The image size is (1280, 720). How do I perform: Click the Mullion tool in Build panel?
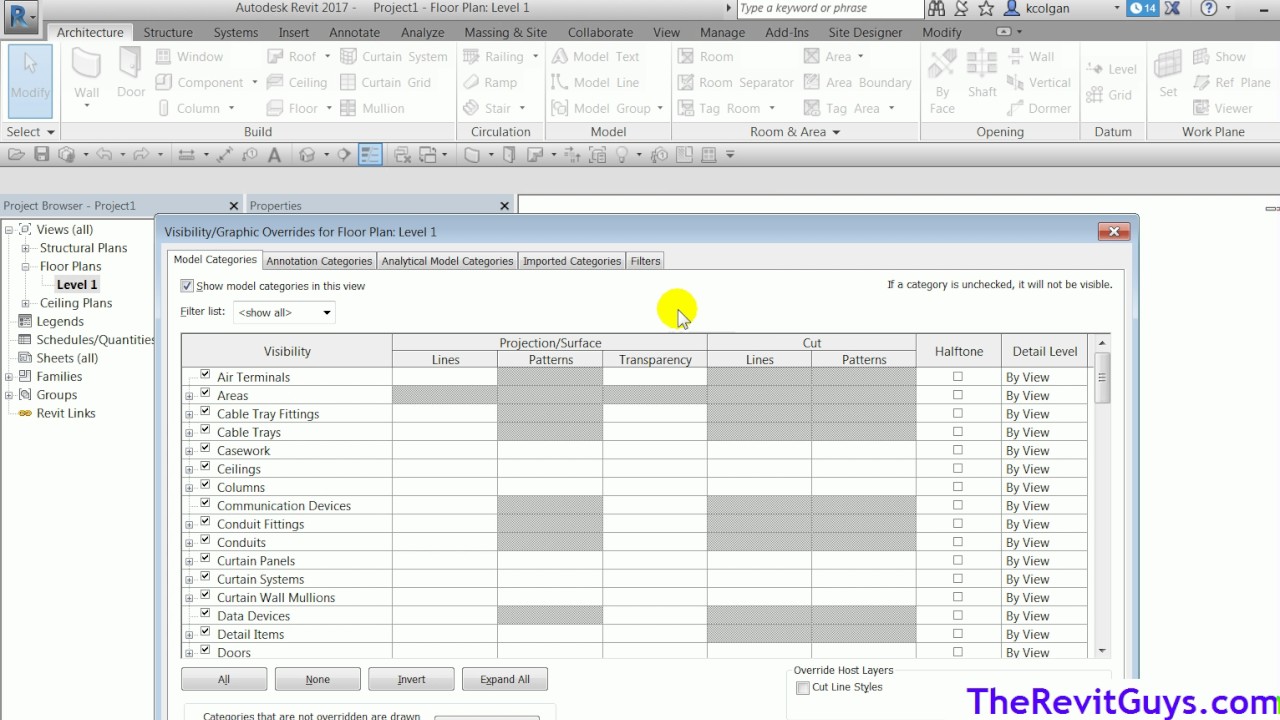click(x=372, y=108)
